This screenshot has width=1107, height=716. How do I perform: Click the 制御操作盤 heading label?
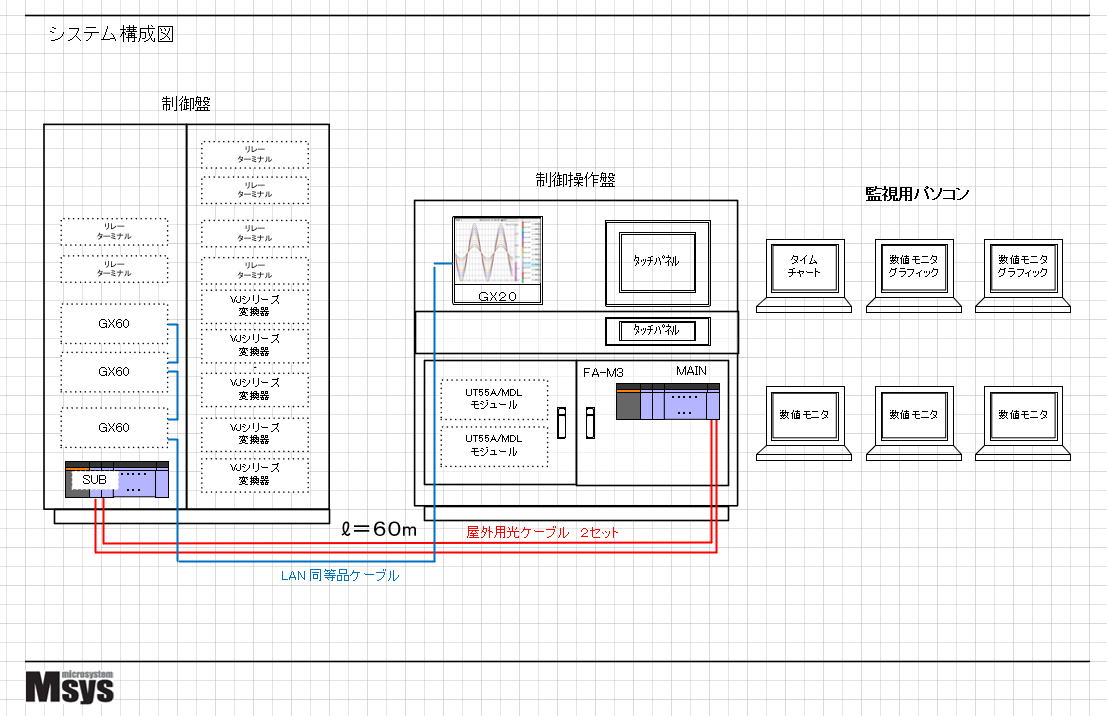[x=575, y=180]
